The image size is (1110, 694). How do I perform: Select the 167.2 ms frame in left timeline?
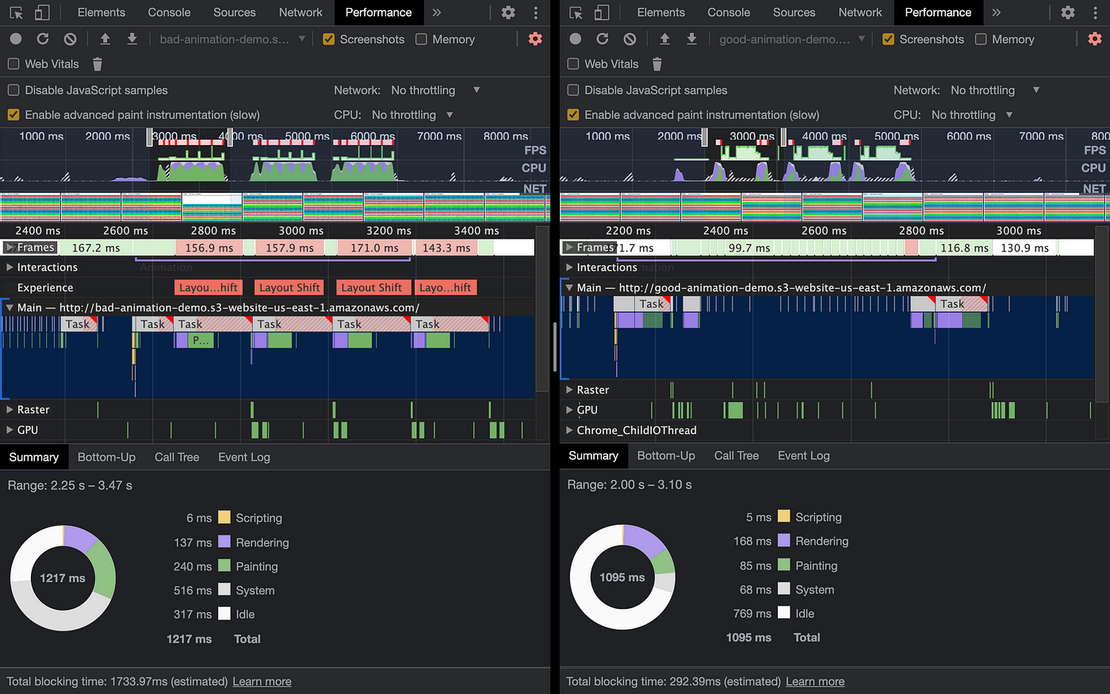pos(95,247)
